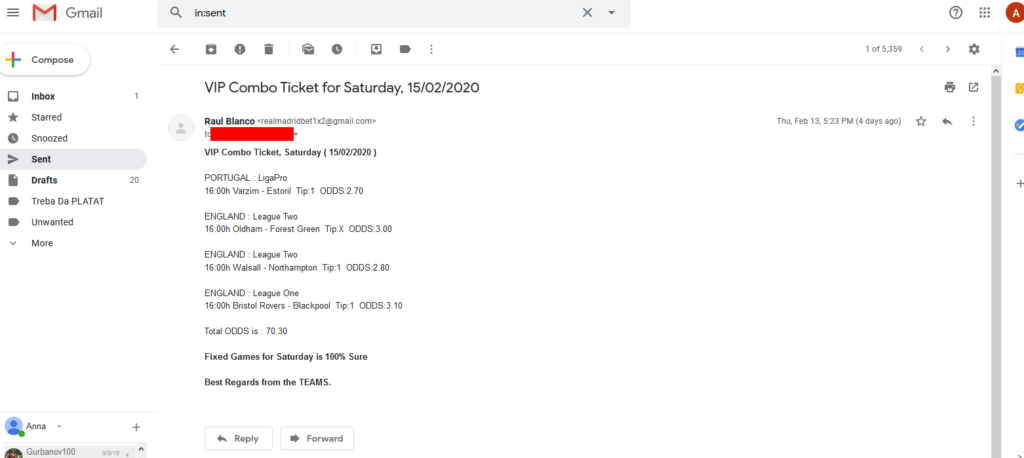Report this email as spam
The height and width of the screenshot is (458, 1024).
240,49
